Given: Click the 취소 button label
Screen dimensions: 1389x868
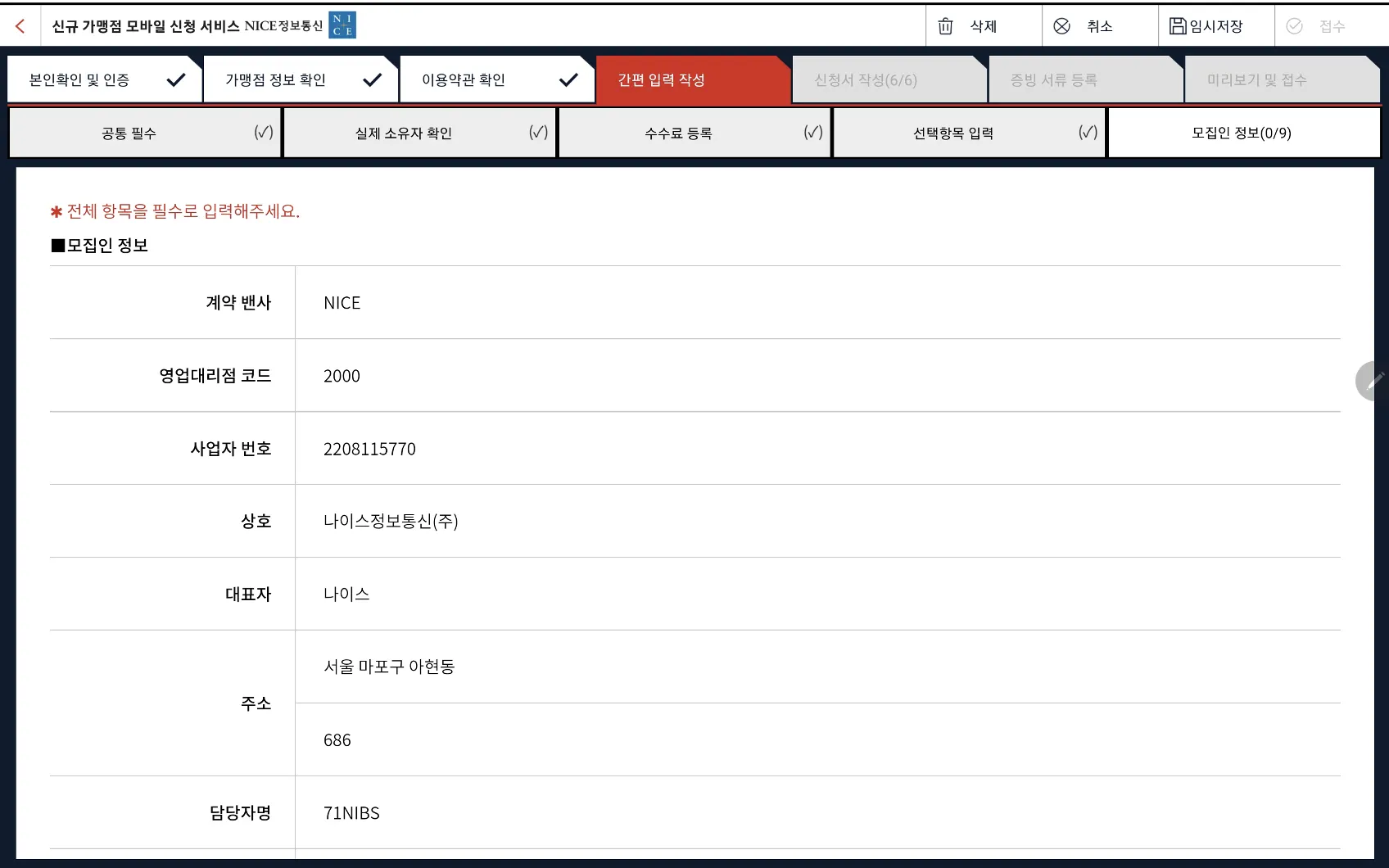Looking at the screenshot, I should (1100, 26).
